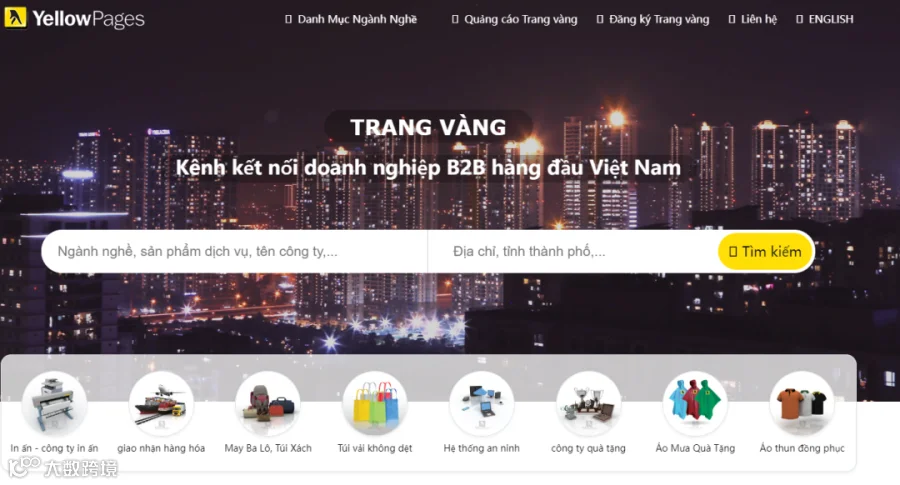Open Danh Mục Ngành Nghề menu
The width and height of the screenshot is (900, 485).
click(351, 20)
